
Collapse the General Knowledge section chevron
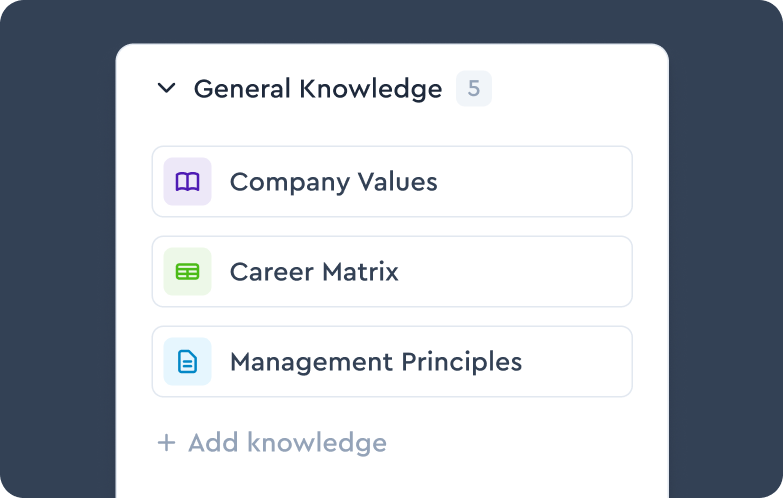(166, 89)
